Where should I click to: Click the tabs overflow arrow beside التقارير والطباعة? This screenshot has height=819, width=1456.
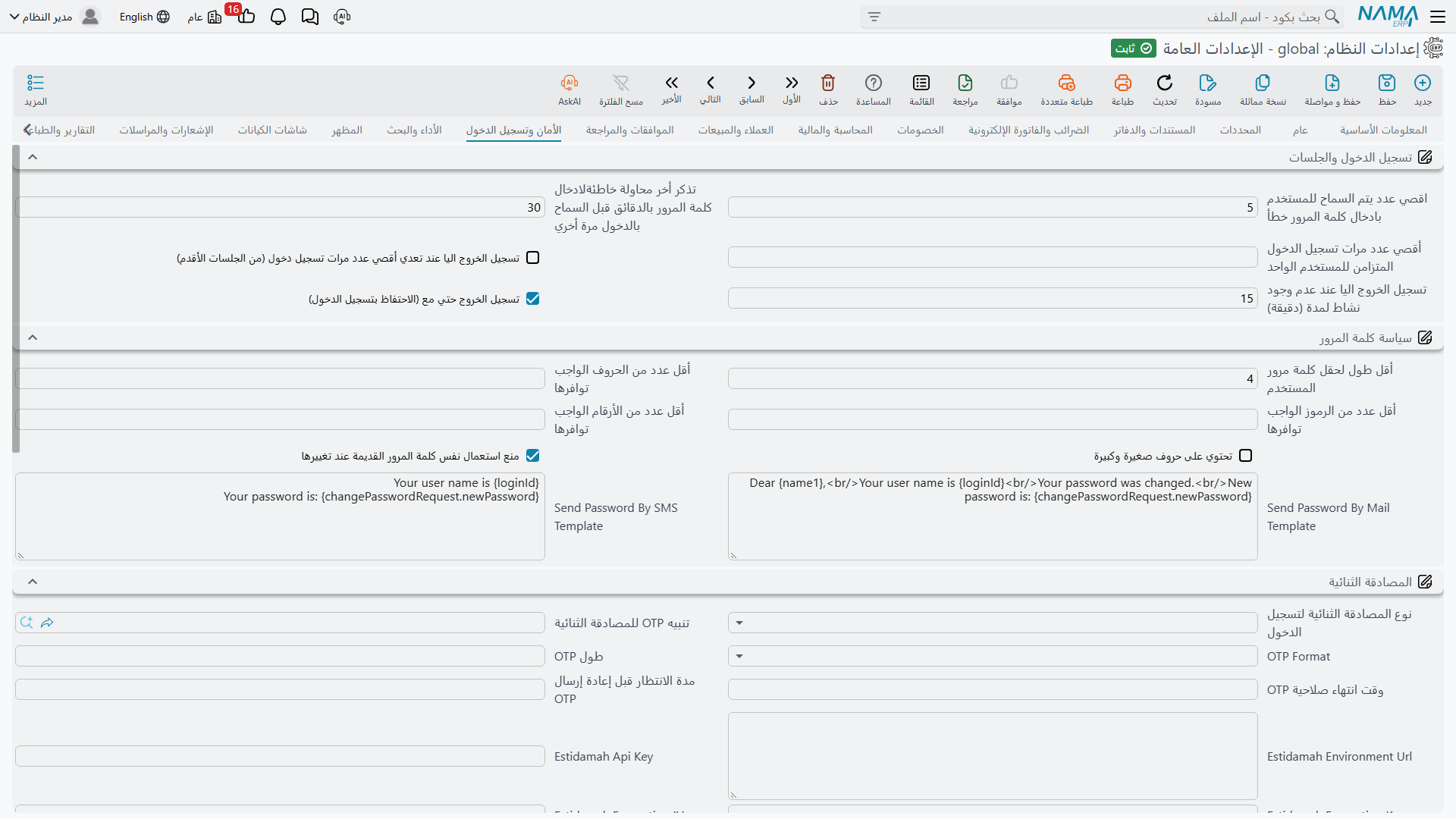click(27, 130)
